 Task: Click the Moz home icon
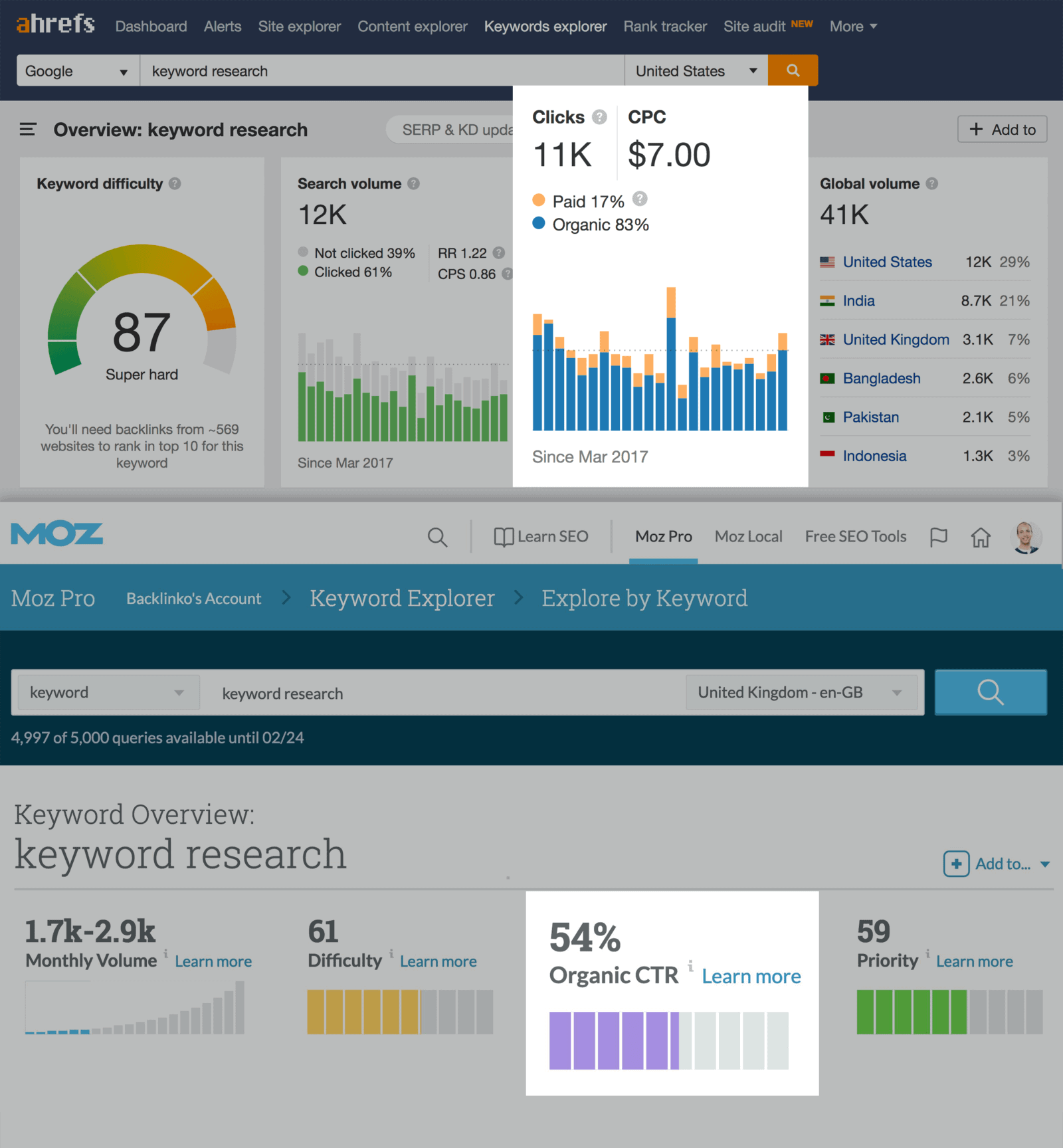(981, 537)
